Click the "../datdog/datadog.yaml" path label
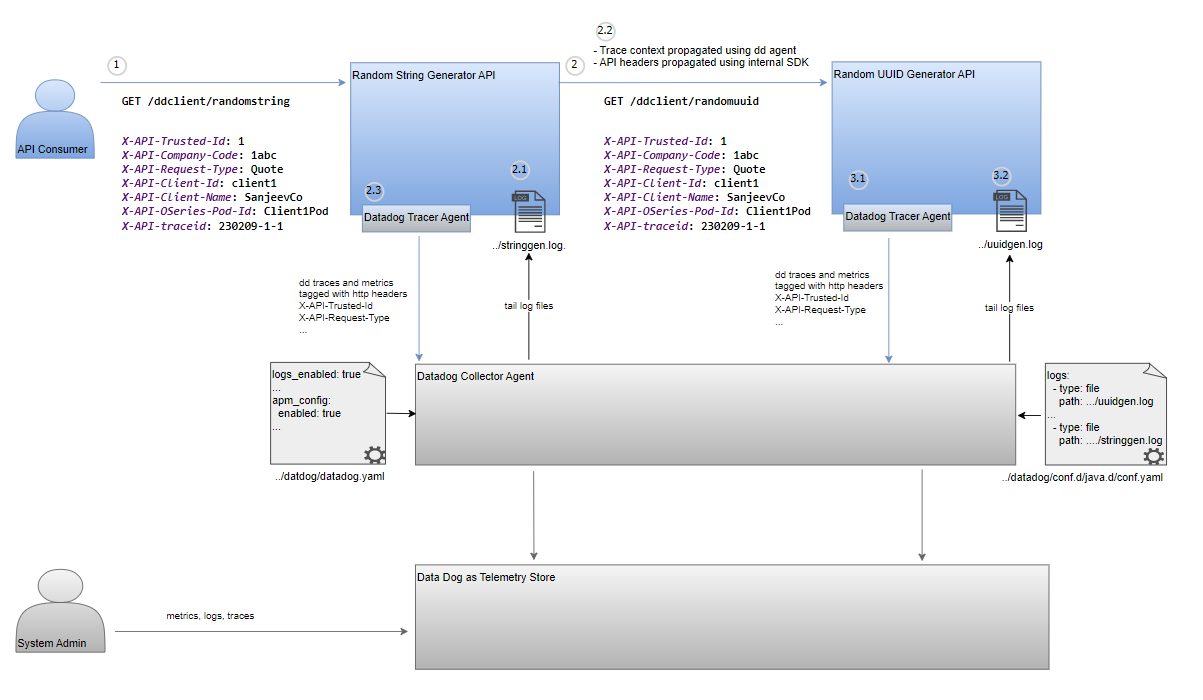Viewport: 1203px width, 700px height. pos(329,476)
